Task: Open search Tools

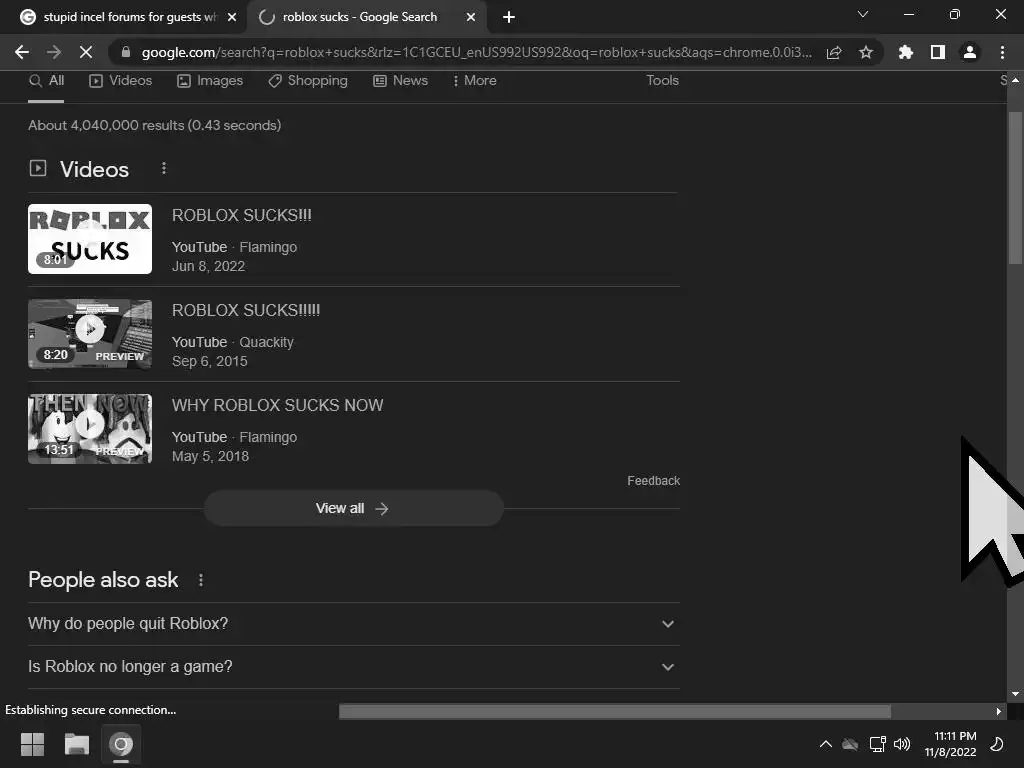Action: [662, 80]
